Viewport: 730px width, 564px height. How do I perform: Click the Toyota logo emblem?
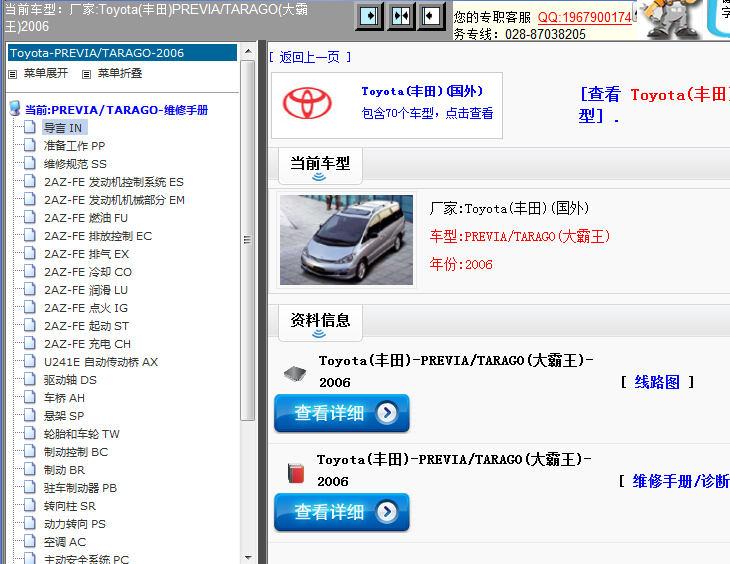click(x=307, y=103)
